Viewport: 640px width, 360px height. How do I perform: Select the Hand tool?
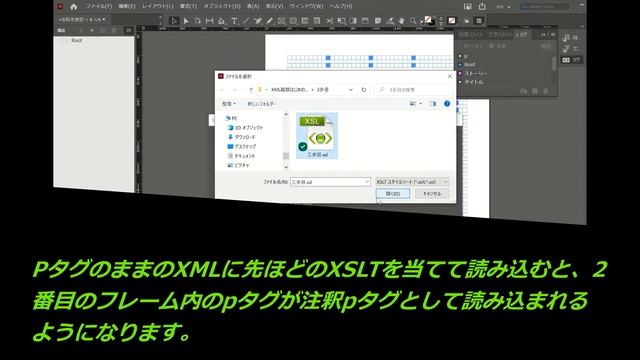tap(402, 21)
